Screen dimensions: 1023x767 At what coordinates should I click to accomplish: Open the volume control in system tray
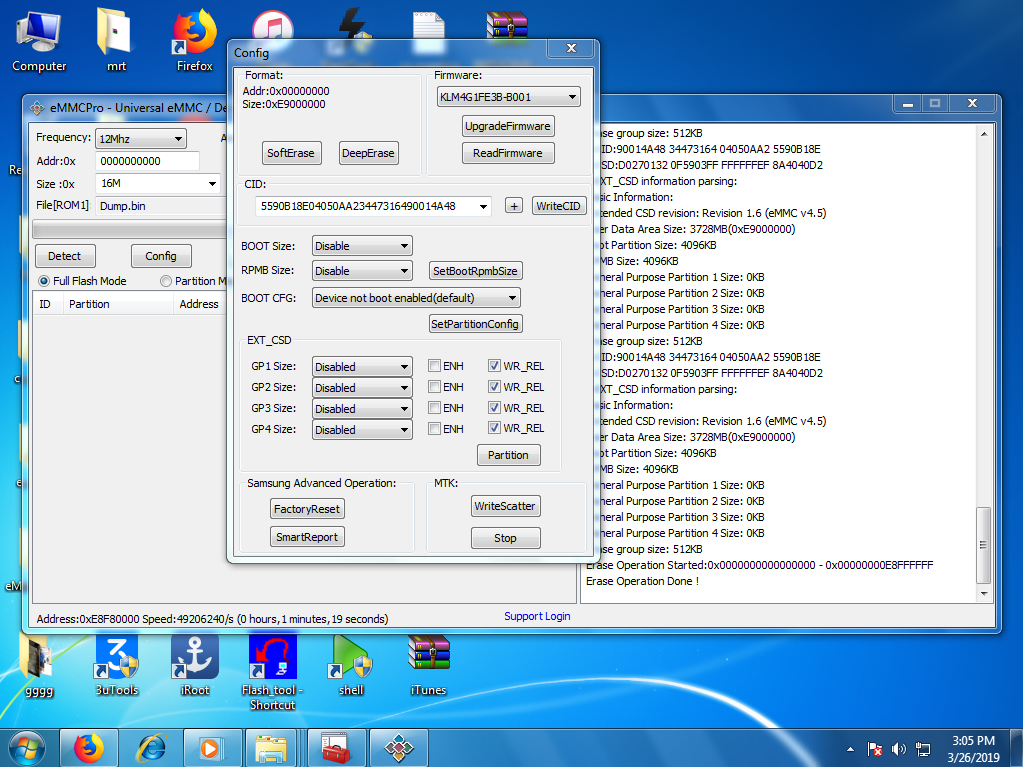pos(898,749)
